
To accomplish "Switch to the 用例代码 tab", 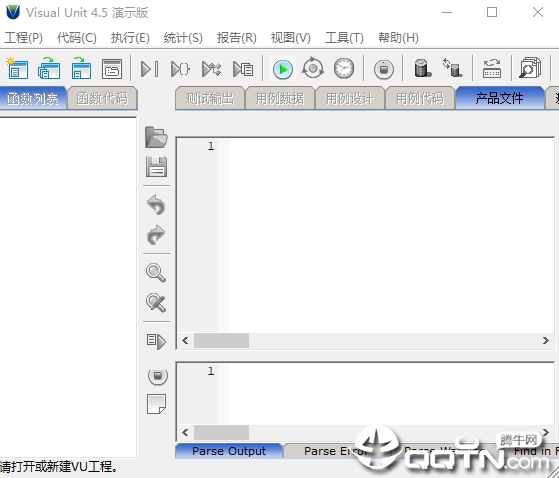I will 420,98.
